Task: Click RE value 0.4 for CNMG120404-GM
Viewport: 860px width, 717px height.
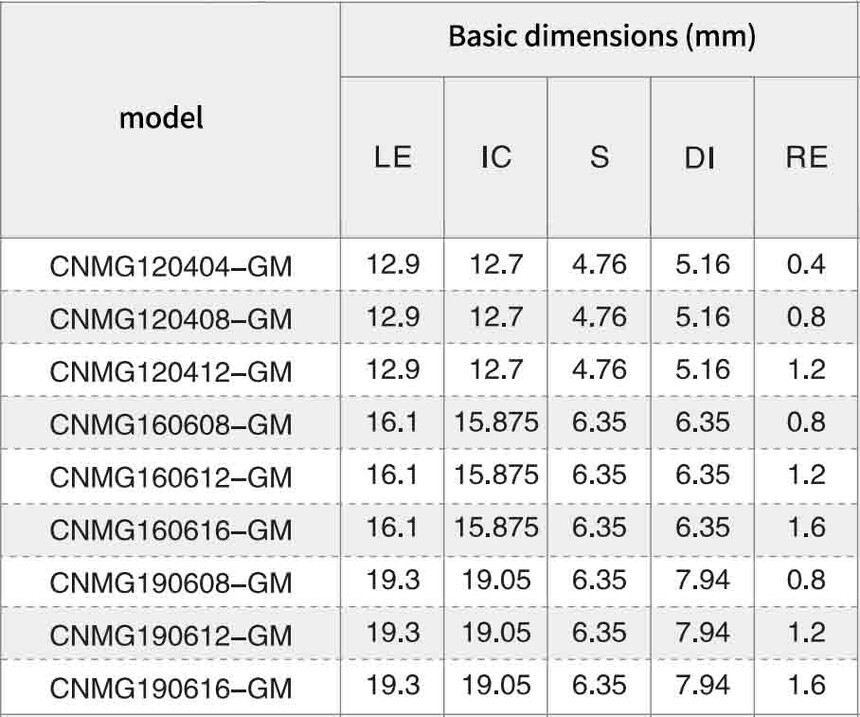Action: point(806,264)
